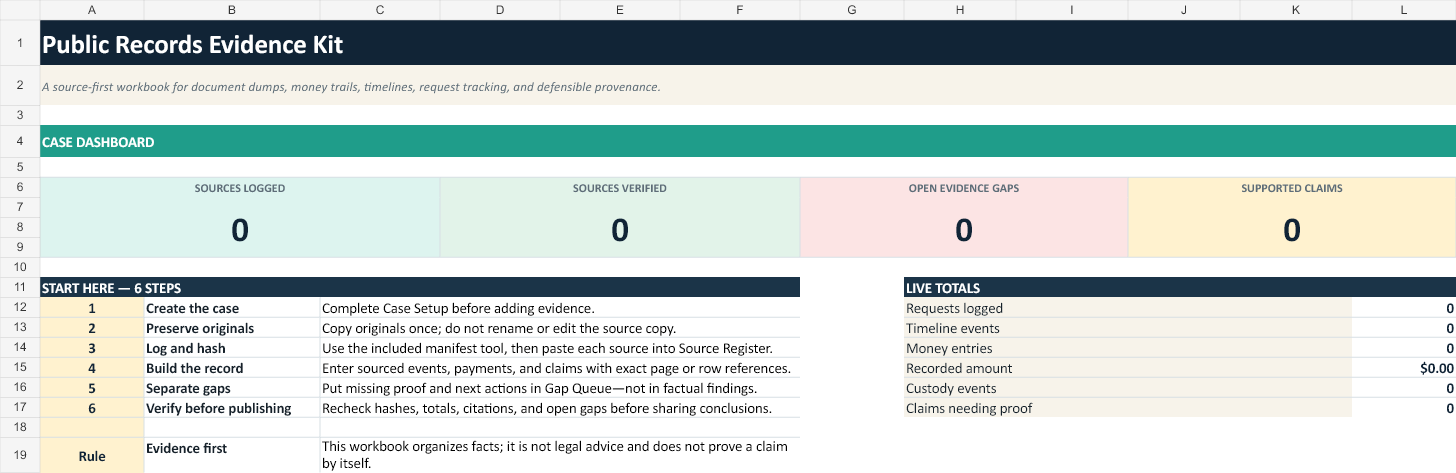Click the 'Rule' label cell
The height and width of the screenshot is (473, 1456).
click(x=92, y=456)
